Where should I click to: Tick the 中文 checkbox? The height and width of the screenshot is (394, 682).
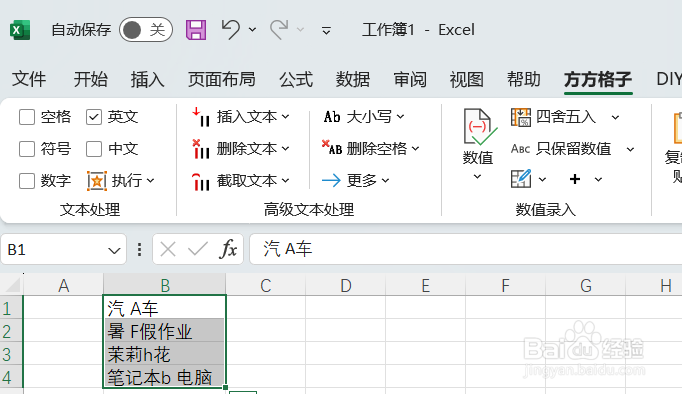(94, 149)
